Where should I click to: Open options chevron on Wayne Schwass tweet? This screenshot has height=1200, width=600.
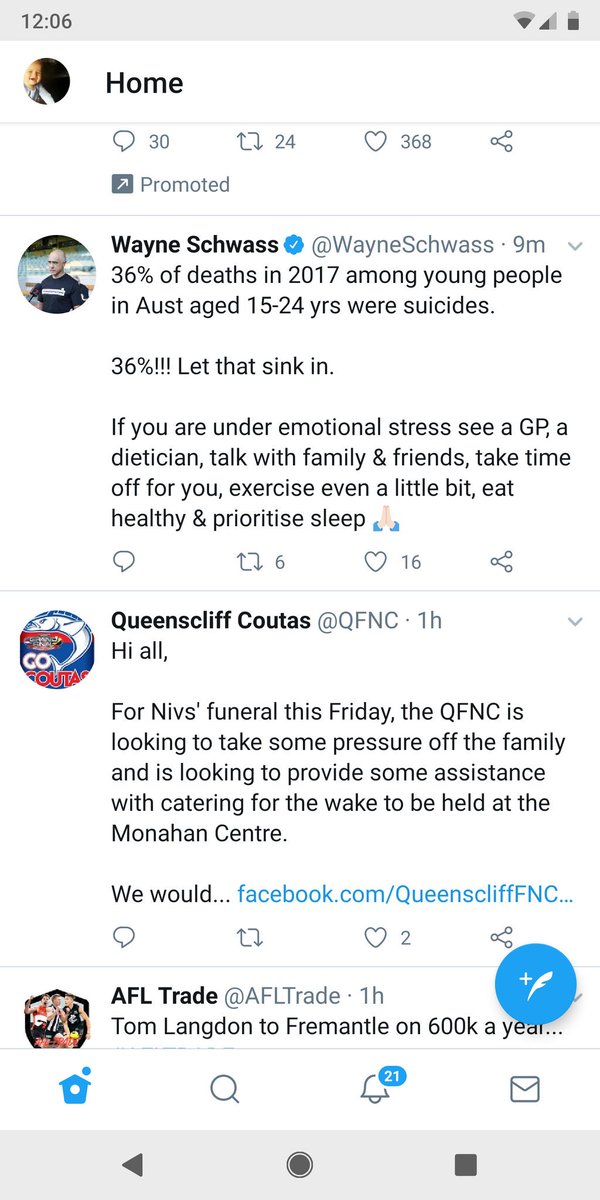tap(575, 245)
